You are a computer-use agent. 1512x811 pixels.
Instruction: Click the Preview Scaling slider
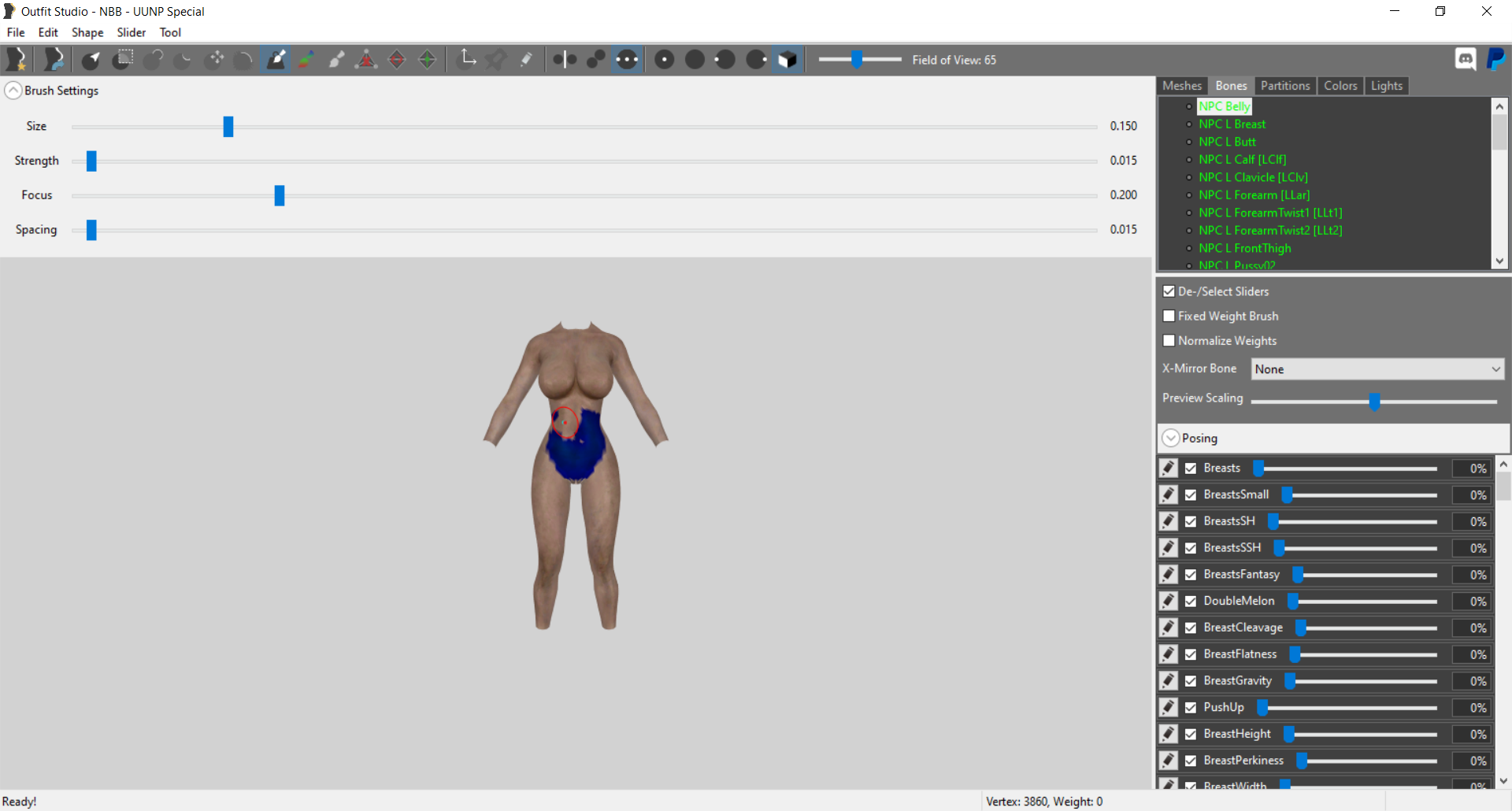pyautogui.click(x=1373, y=402)
